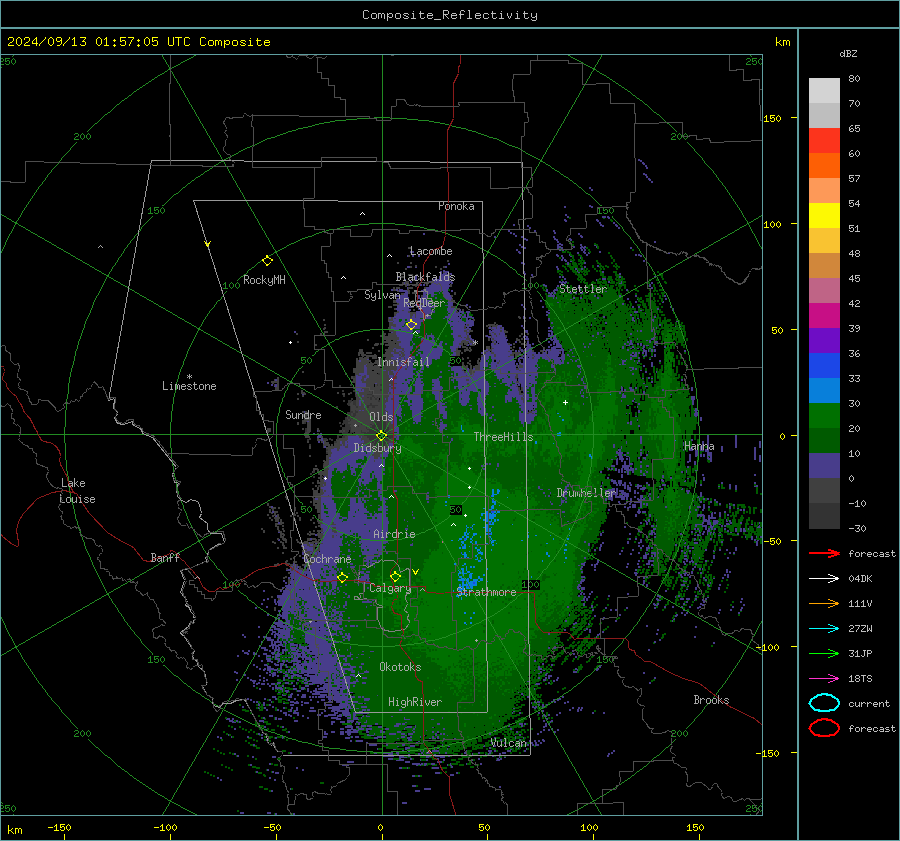
Task: Click the Stettler label
Action: point(583,289)
